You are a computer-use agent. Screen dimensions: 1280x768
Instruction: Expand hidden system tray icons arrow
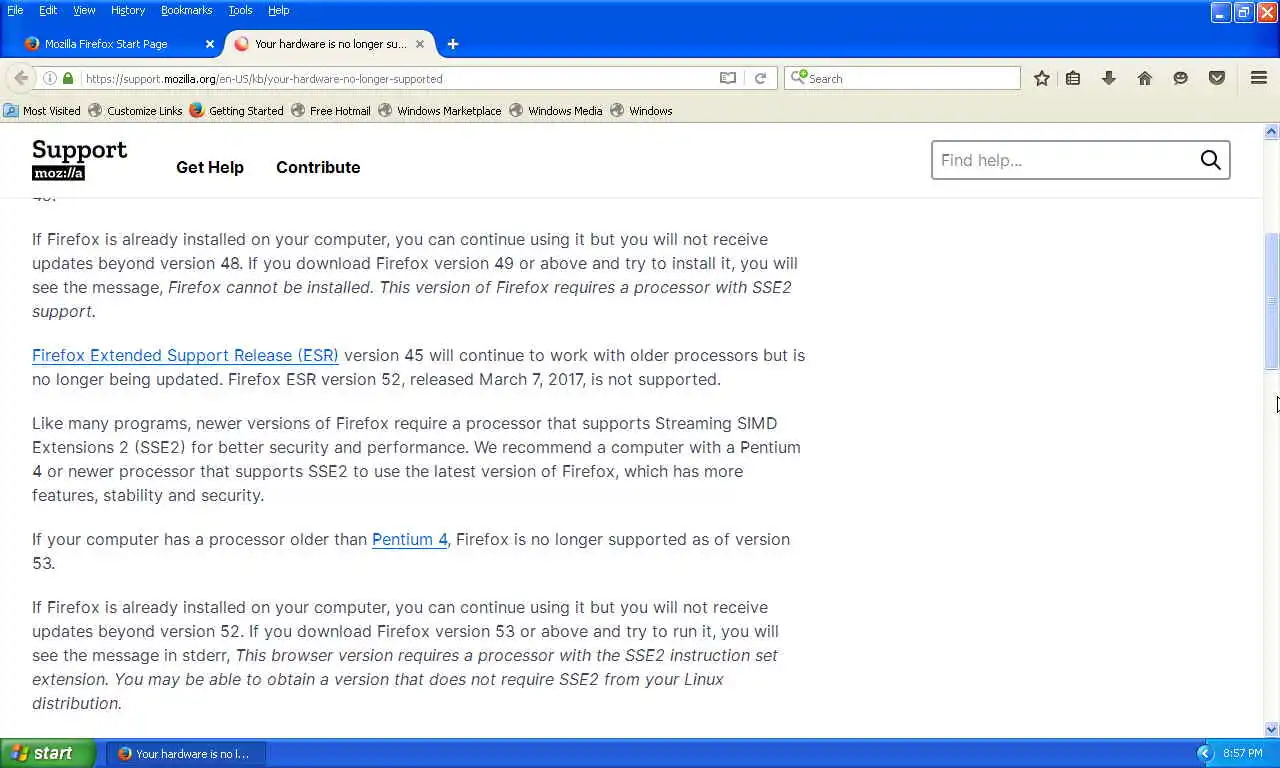1204,753
